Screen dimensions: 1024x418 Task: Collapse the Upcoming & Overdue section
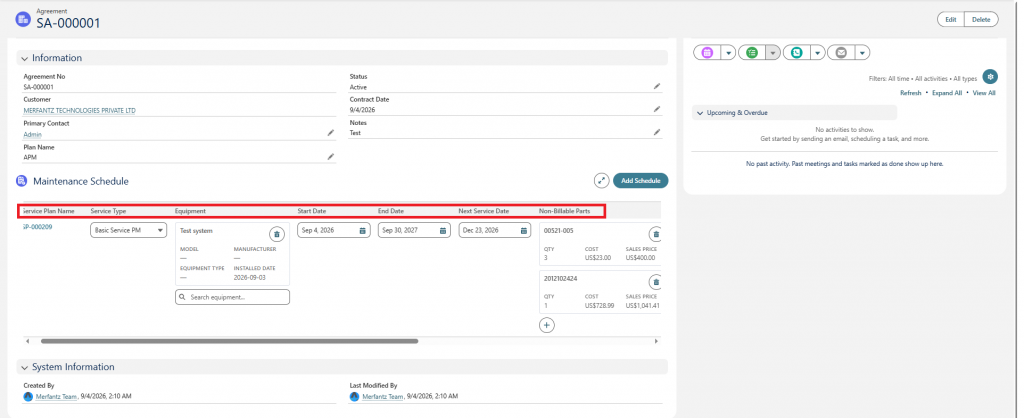pyautogui.click(x=699, y=113)
